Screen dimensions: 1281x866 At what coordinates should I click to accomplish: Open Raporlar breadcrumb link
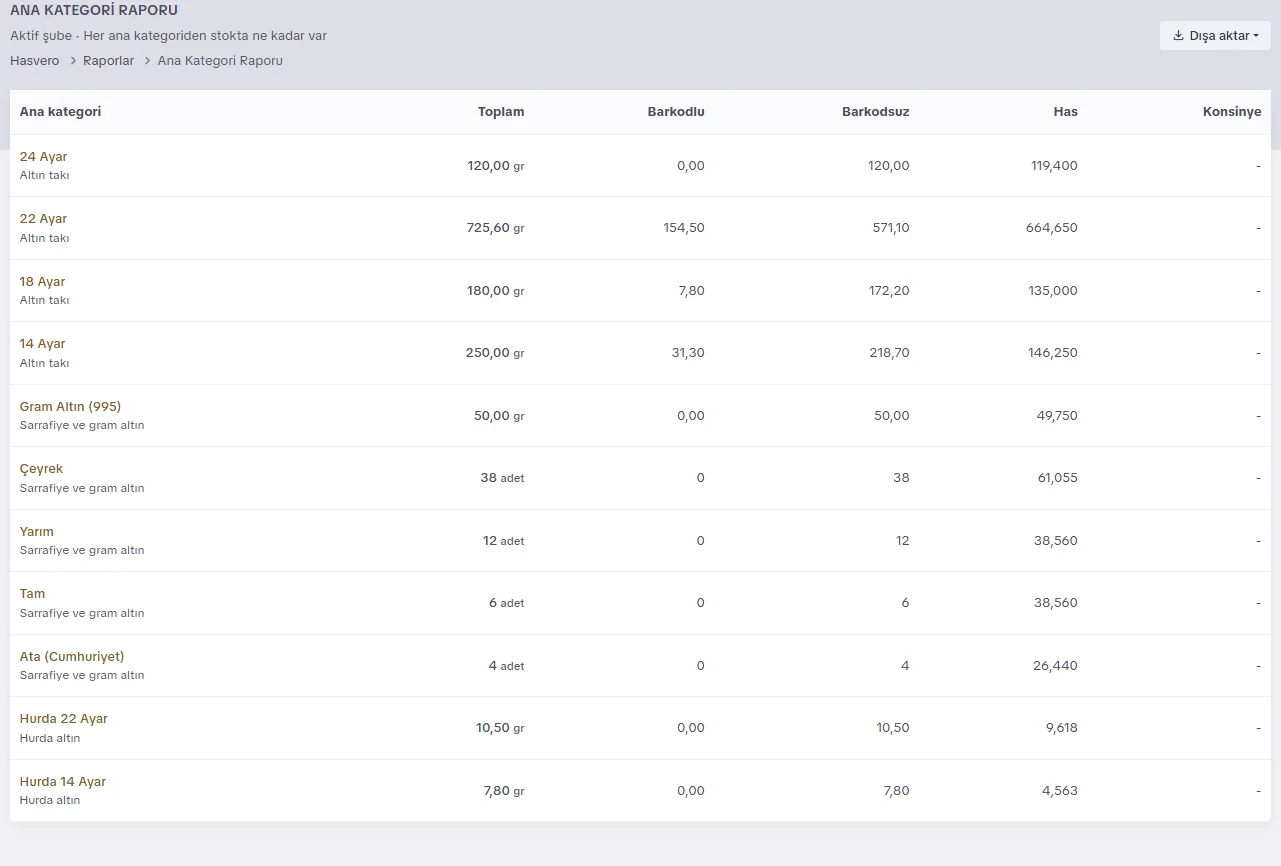pos(109,61)
